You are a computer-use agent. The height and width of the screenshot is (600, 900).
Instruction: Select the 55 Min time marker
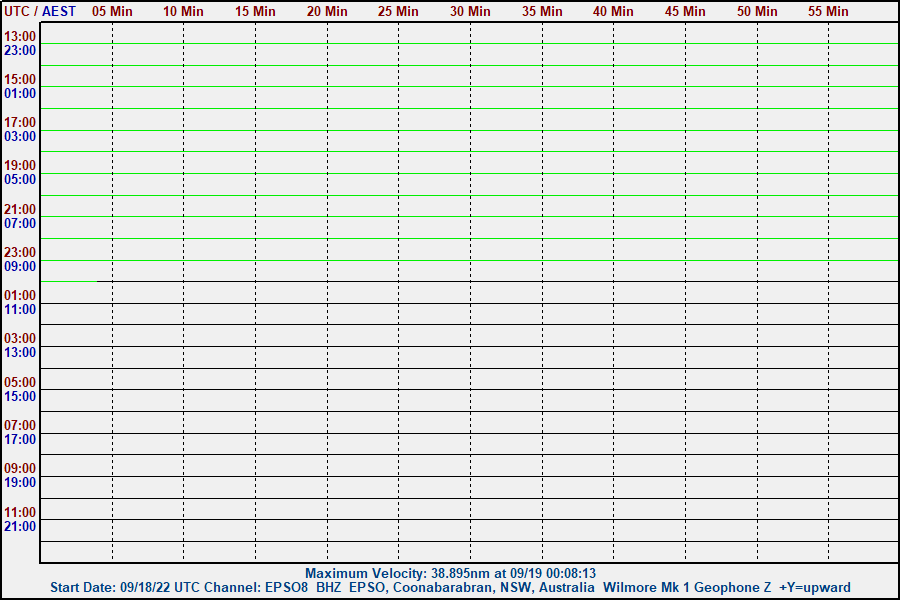pyautogui.click(x=828, y=11)
